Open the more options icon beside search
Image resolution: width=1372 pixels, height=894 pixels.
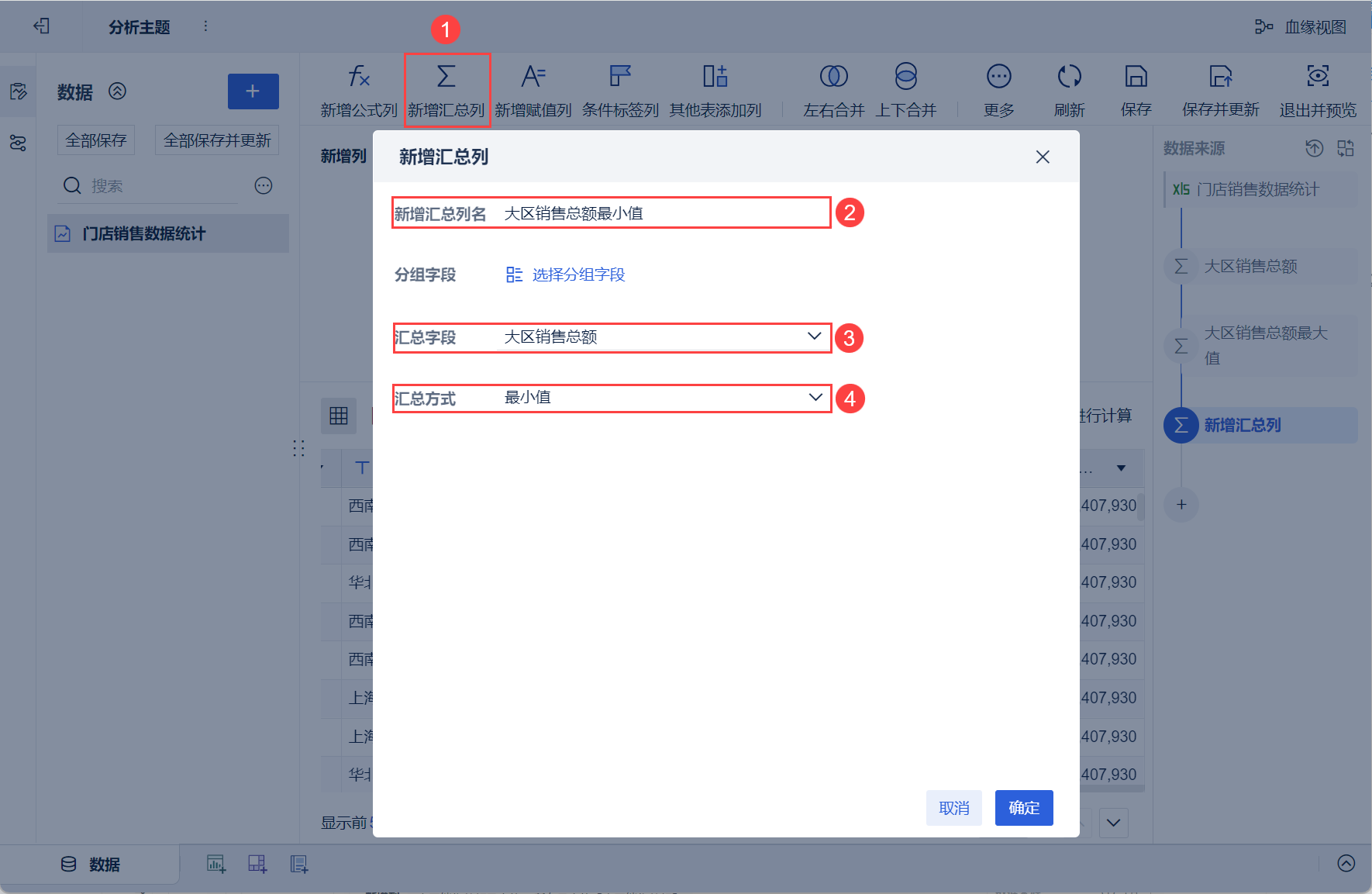tap(264, 185)
